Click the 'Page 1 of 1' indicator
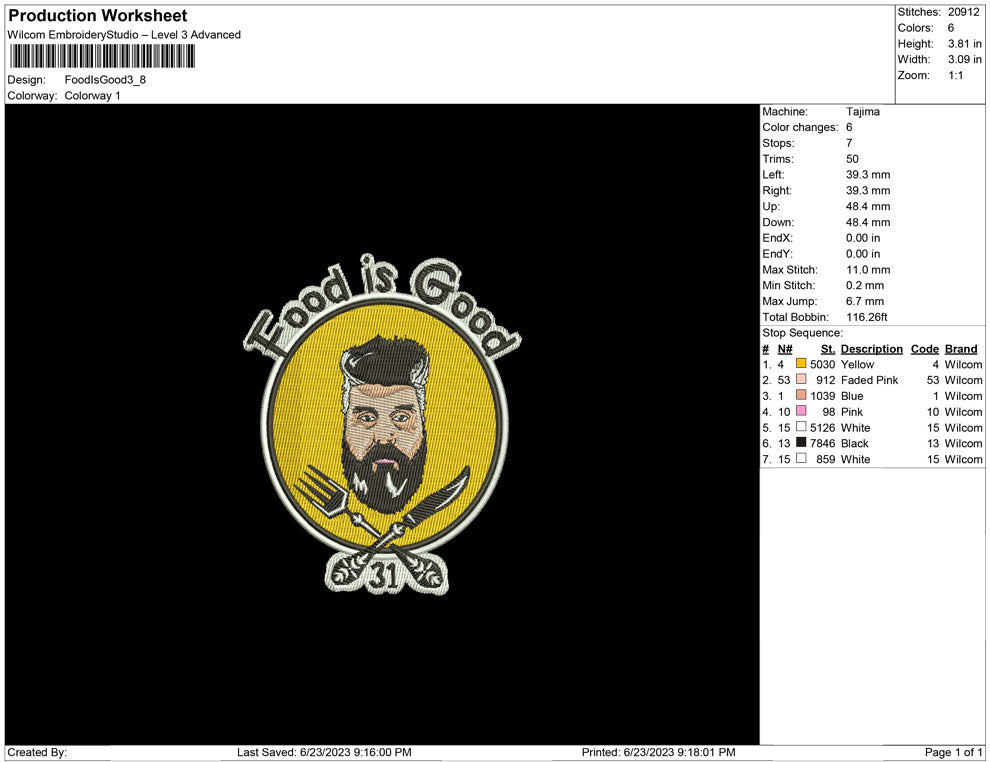 (953, 752)
